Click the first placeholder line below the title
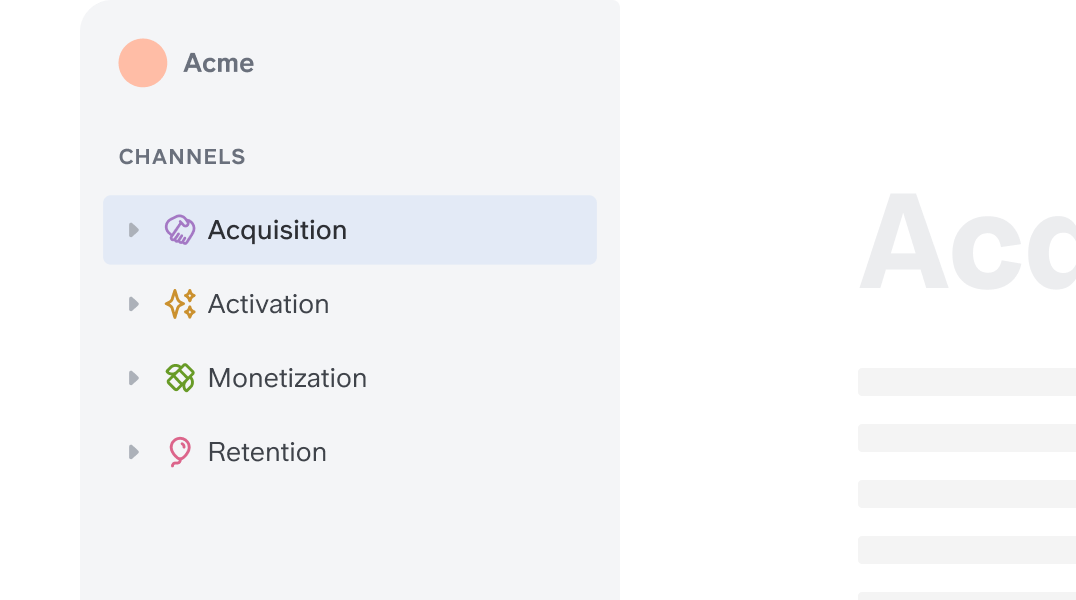 point(966,382)
